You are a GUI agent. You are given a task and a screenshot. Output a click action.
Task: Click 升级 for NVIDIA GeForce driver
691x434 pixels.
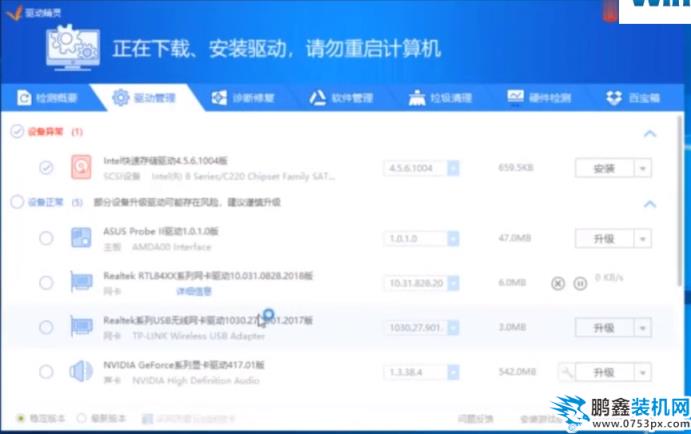click(x=605, y=373)
